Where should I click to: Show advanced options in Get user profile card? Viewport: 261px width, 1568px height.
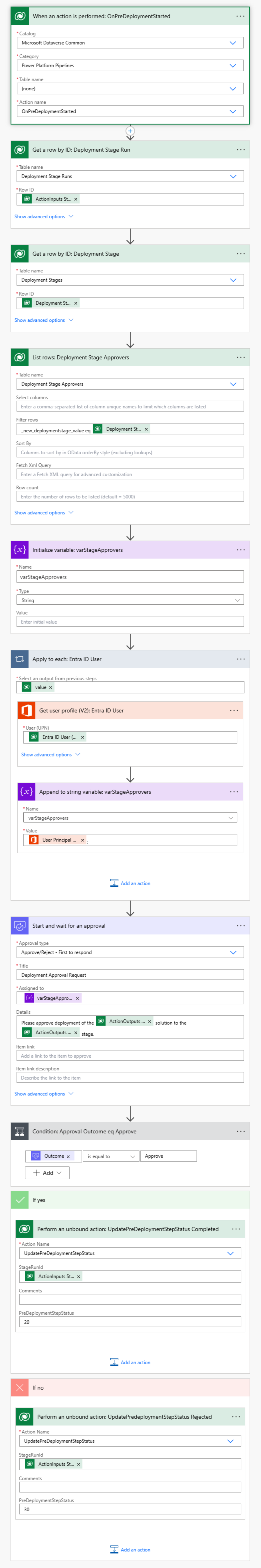(x=51, y=755)
